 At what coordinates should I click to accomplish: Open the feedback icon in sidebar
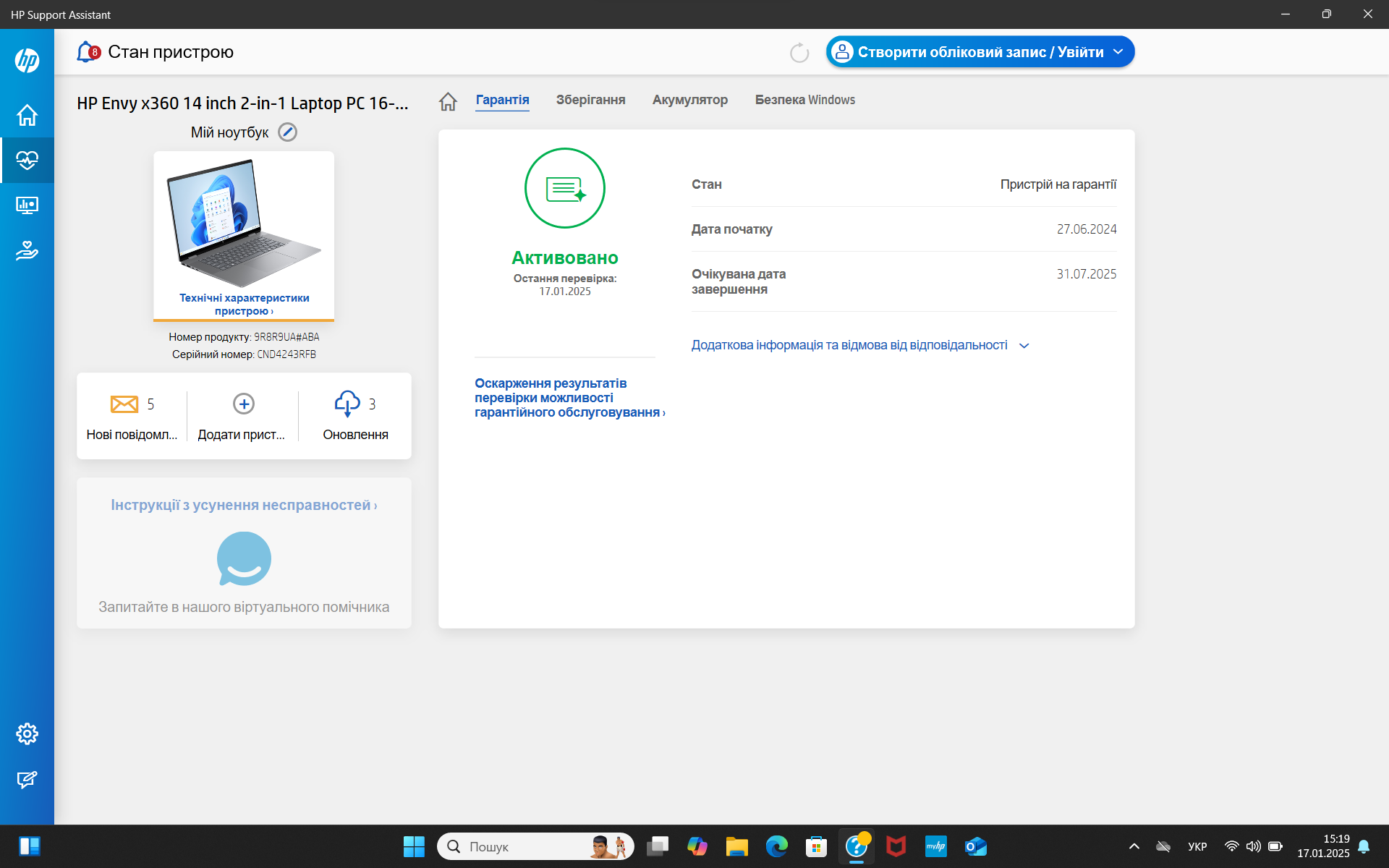tap(27, 779)
